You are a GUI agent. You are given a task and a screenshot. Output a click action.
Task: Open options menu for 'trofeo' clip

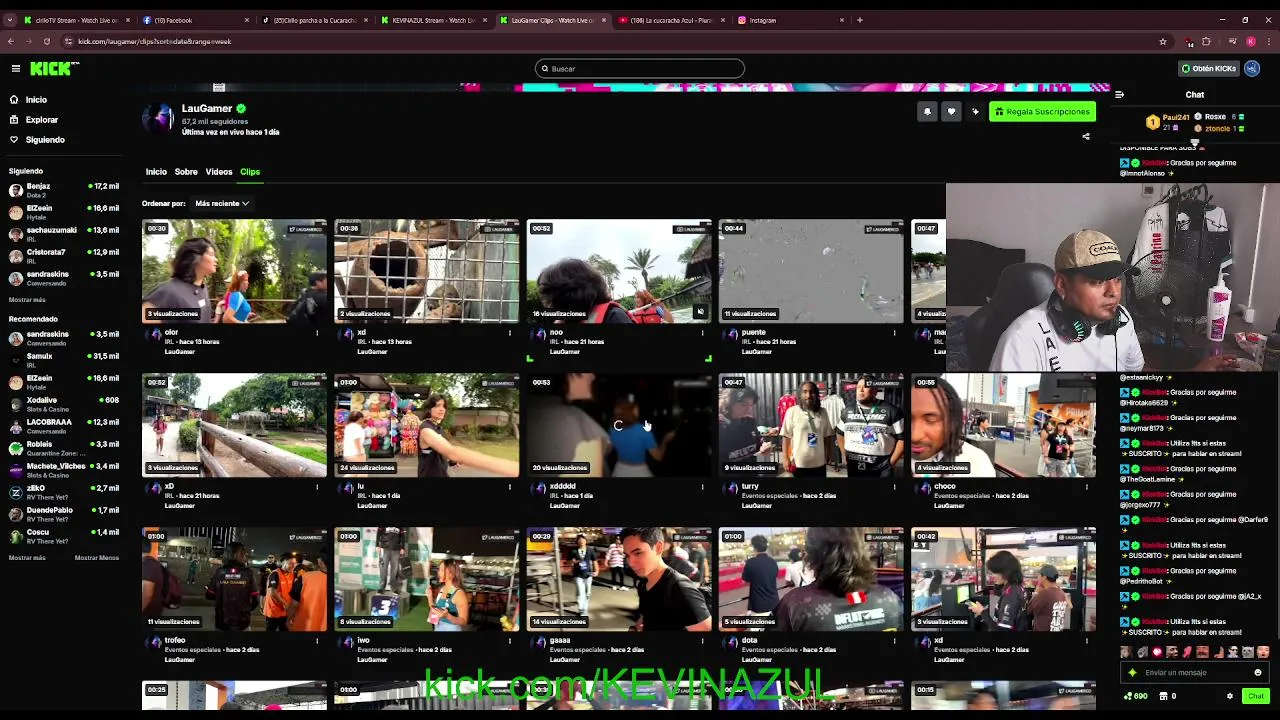pos(317,641)
